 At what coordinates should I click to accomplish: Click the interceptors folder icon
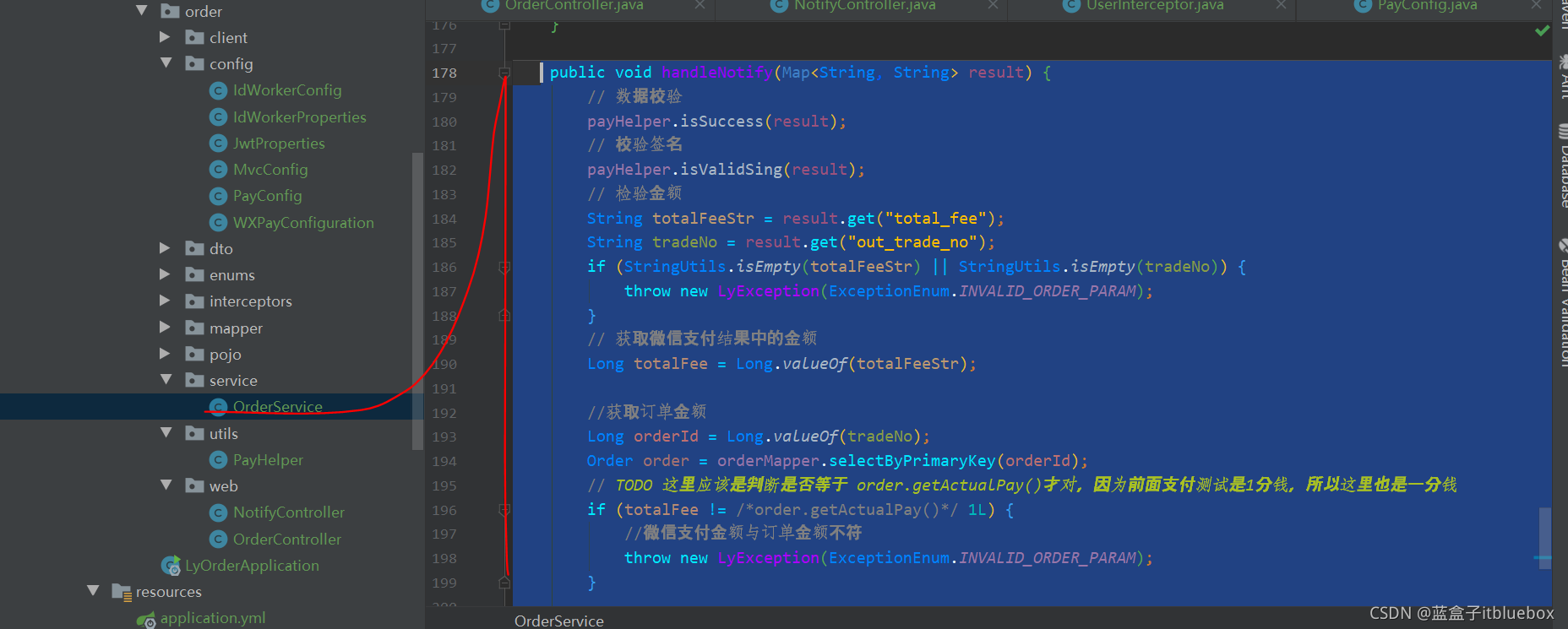(195, 301)
